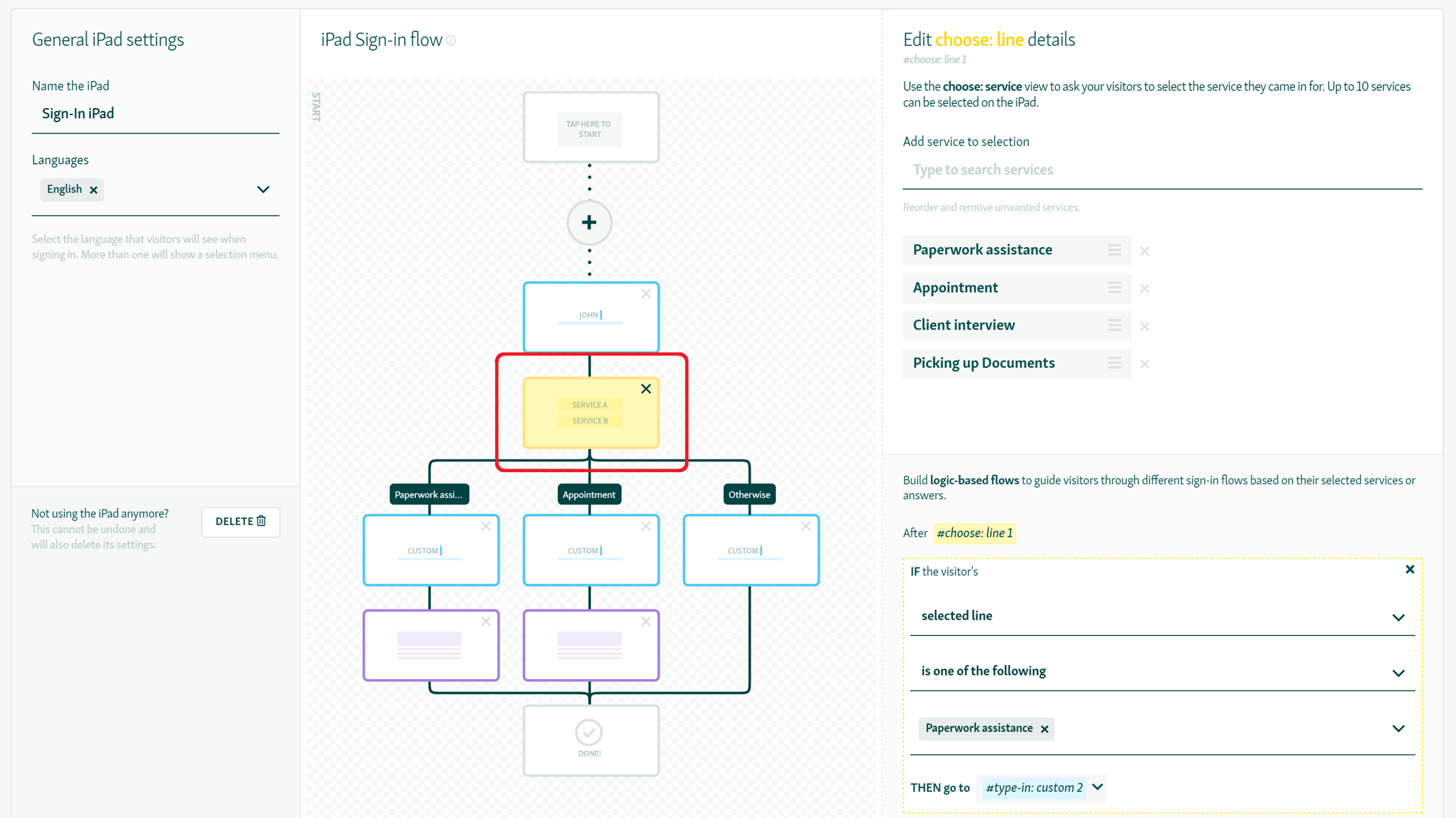
Task: Remove Paperwork assistance from the IF condition
Action: 1044,729
